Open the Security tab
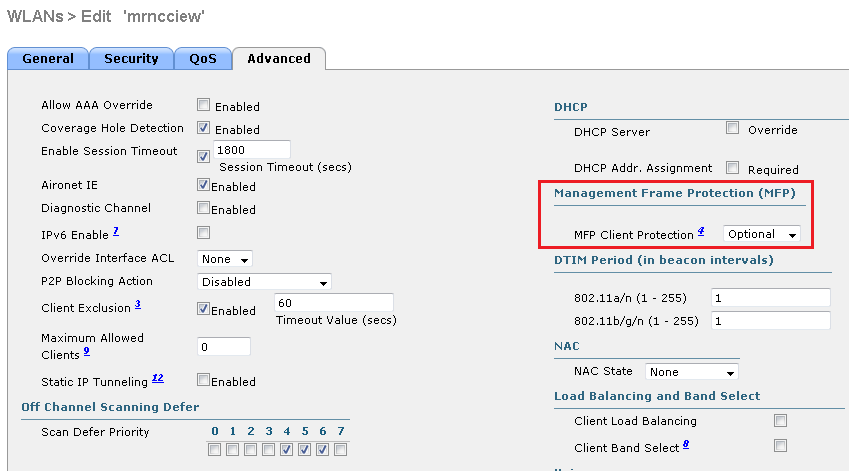 tap(131, 59)
